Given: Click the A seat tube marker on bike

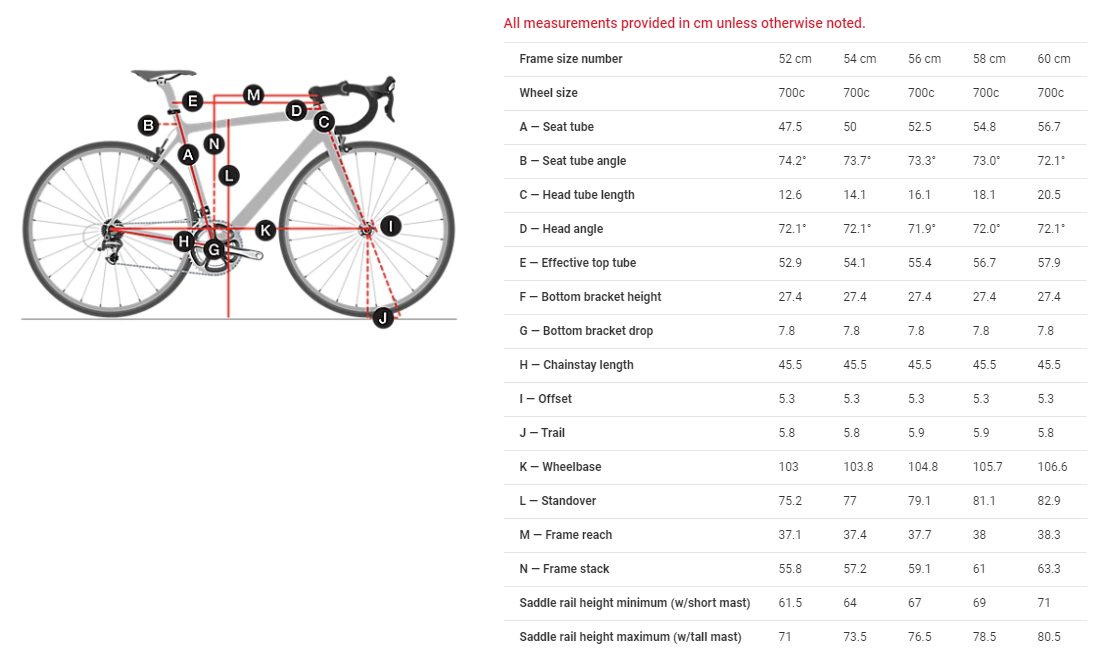Looking at the screenshot, I should [x=188, y=154].
